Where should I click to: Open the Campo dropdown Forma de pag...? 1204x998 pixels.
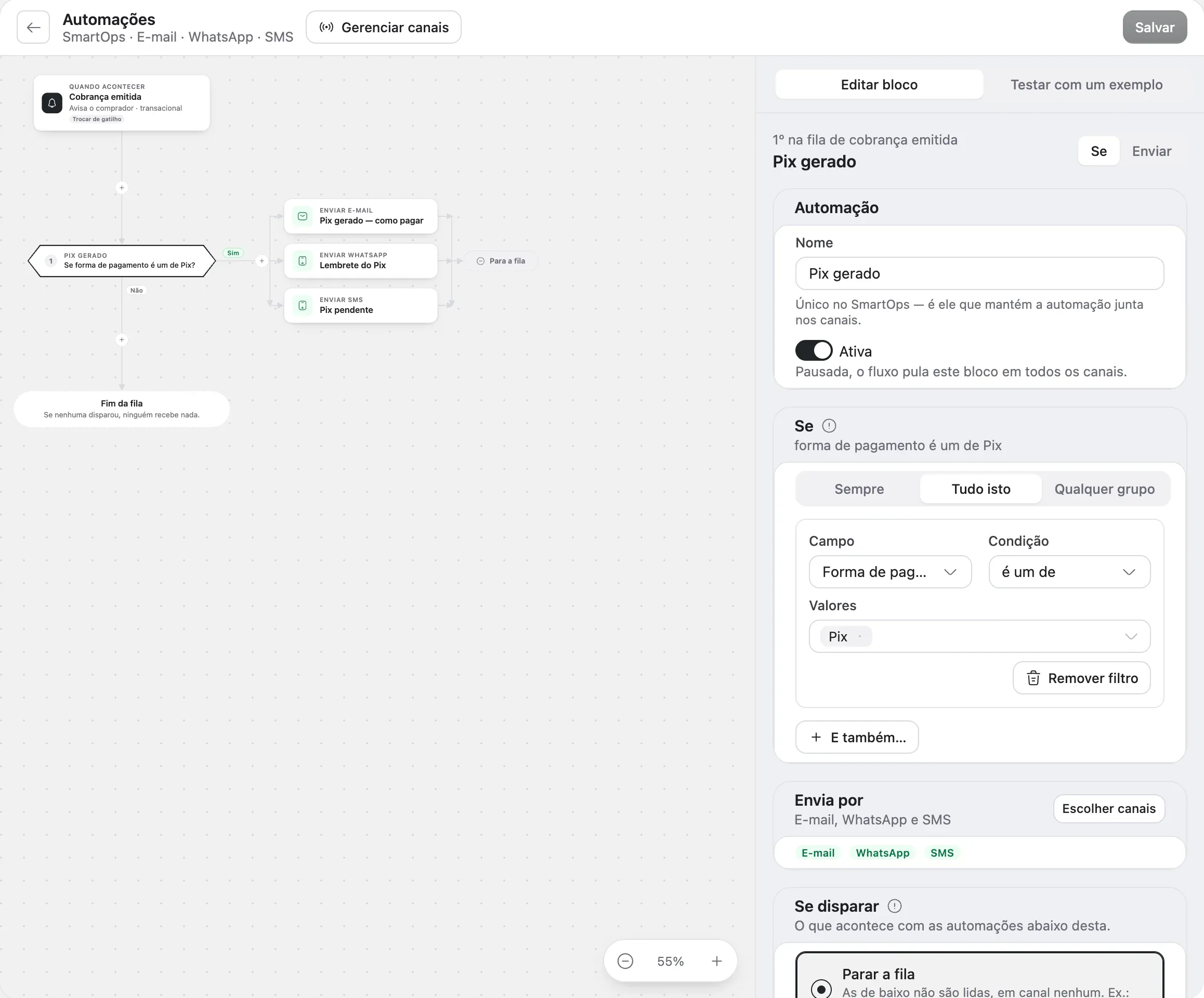890,572
